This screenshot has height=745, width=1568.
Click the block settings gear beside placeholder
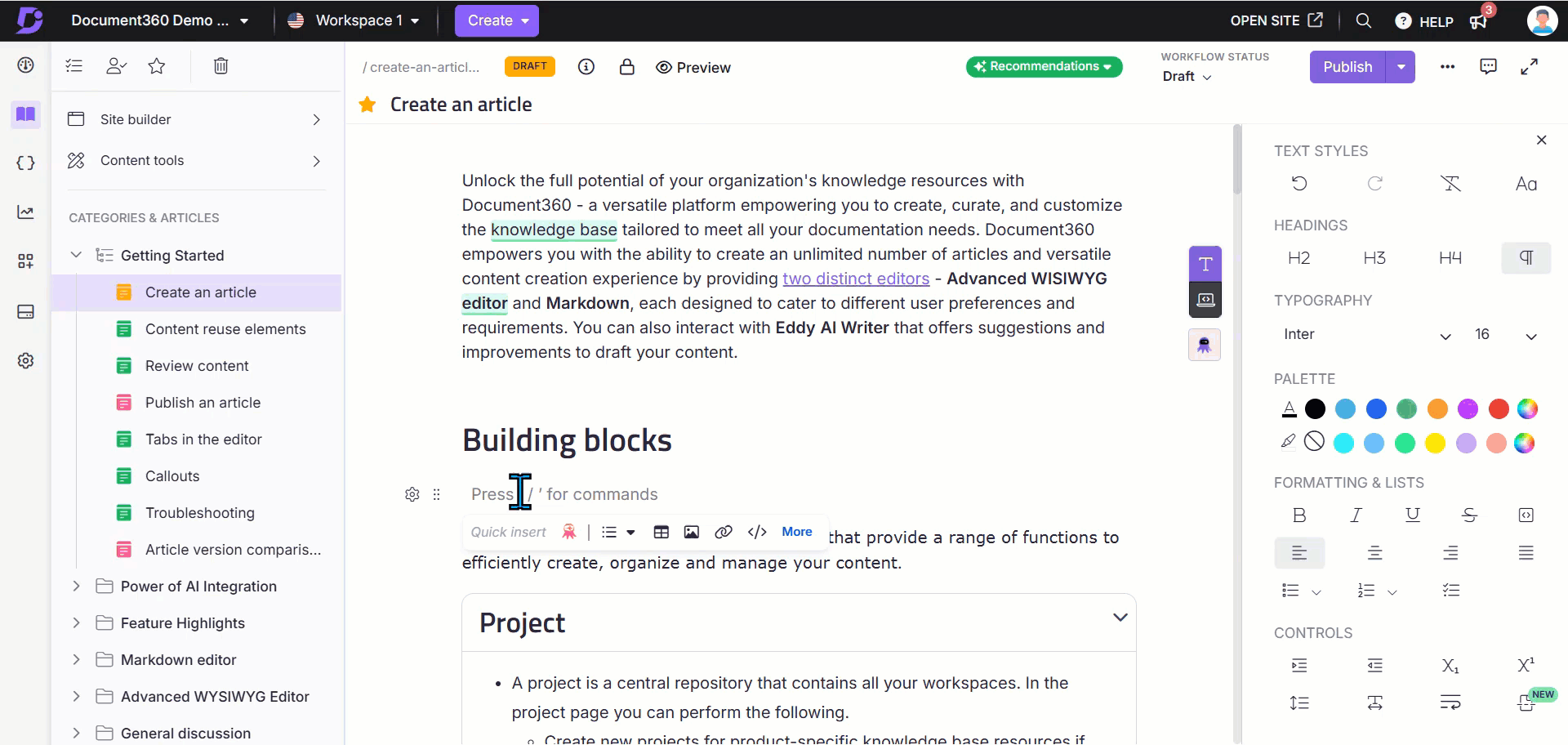(x=412, y=494)
